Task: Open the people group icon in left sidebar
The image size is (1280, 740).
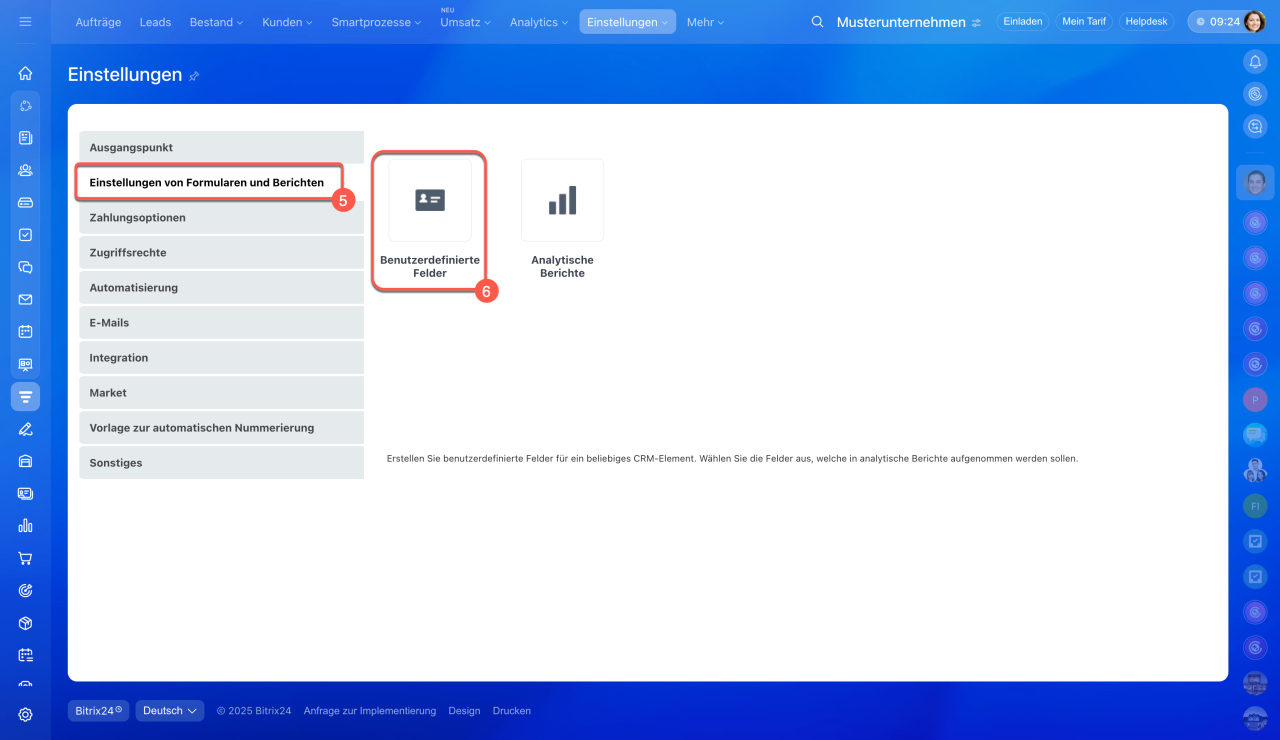Action: pyautogui.click(x=25, y=170)
